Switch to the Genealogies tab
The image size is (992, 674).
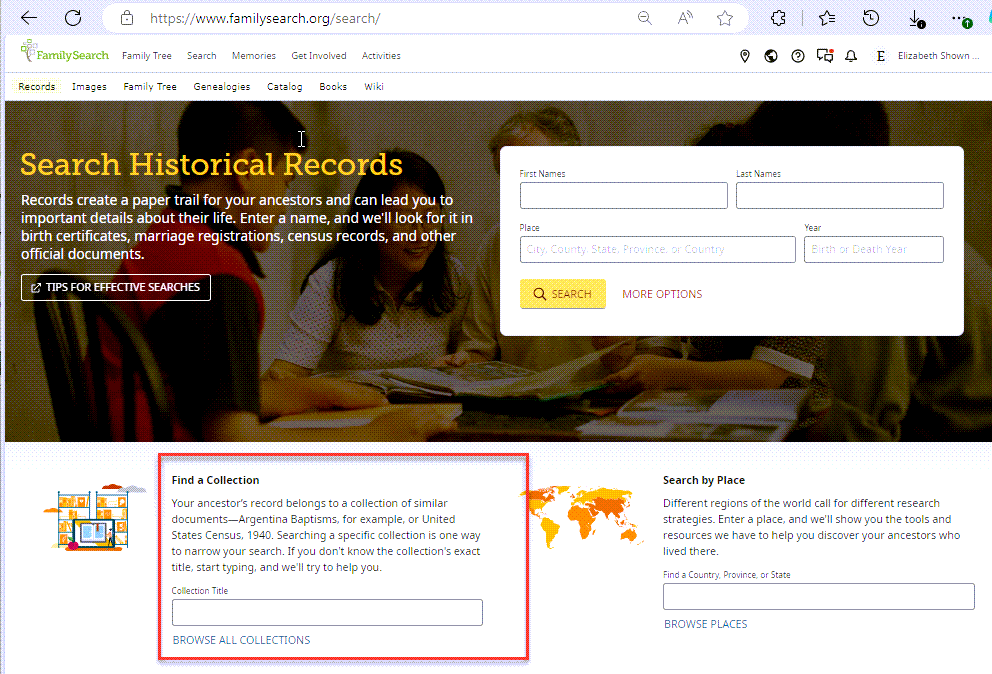point(222,87)
